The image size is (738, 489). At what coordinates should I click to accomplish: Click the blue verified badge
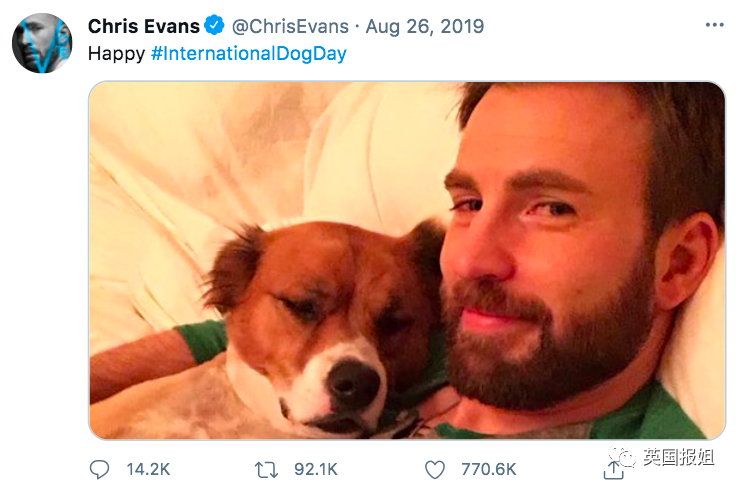click(x=215, y=25)
